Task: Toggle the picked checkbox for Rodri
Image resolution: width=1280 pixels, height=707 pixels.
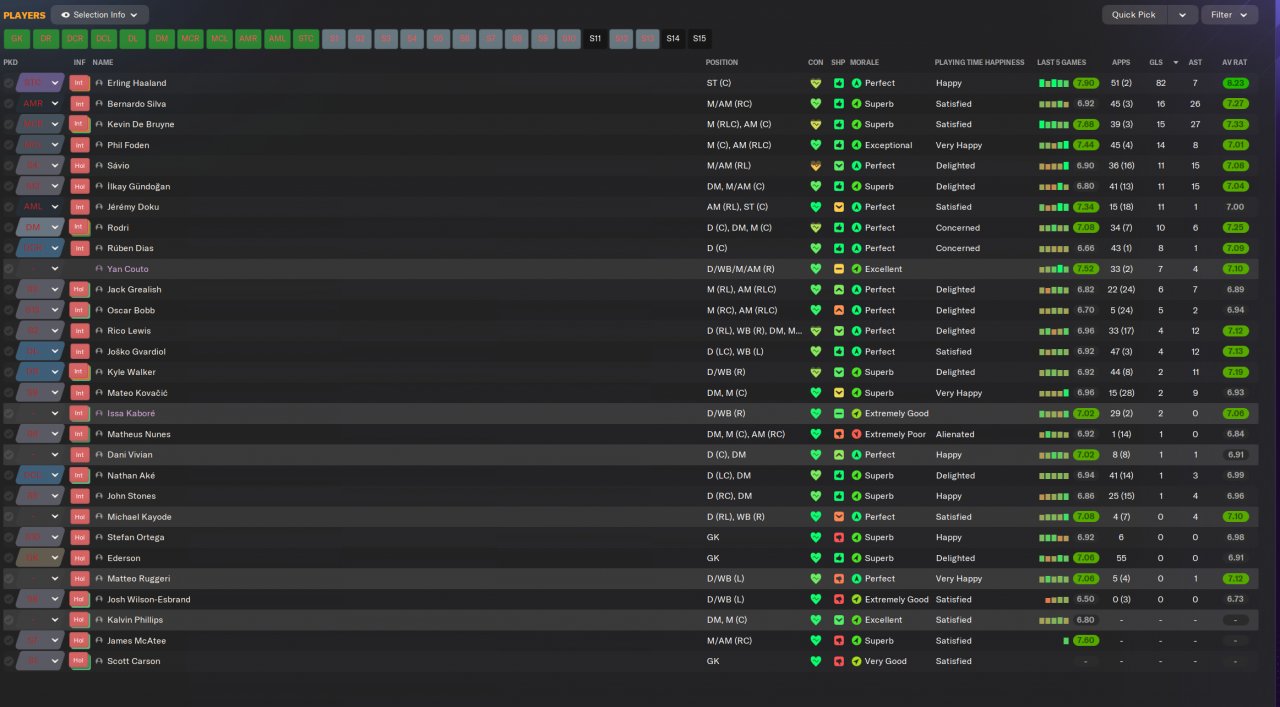Action: (9, 228)
